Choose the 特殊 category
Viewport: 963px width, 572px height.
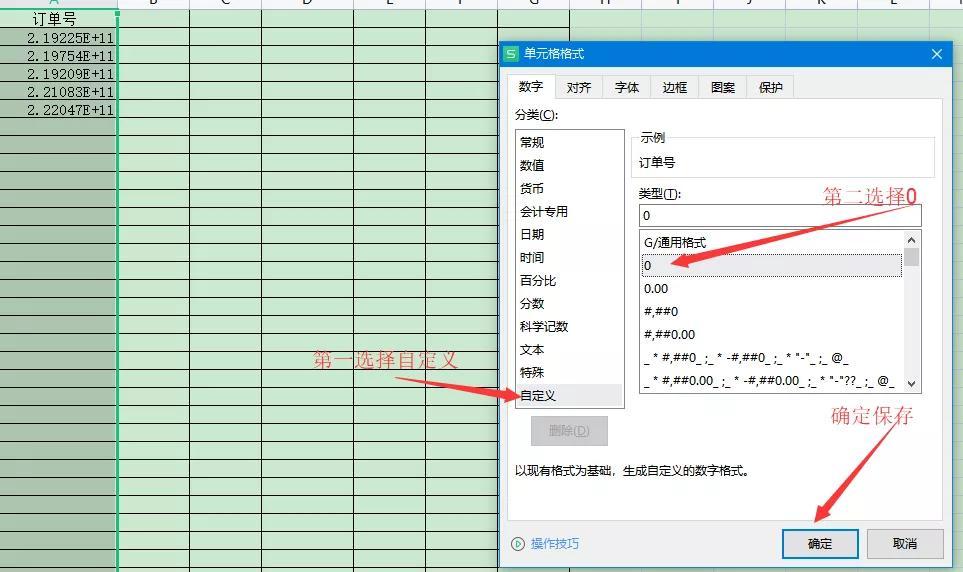point(569,373)
